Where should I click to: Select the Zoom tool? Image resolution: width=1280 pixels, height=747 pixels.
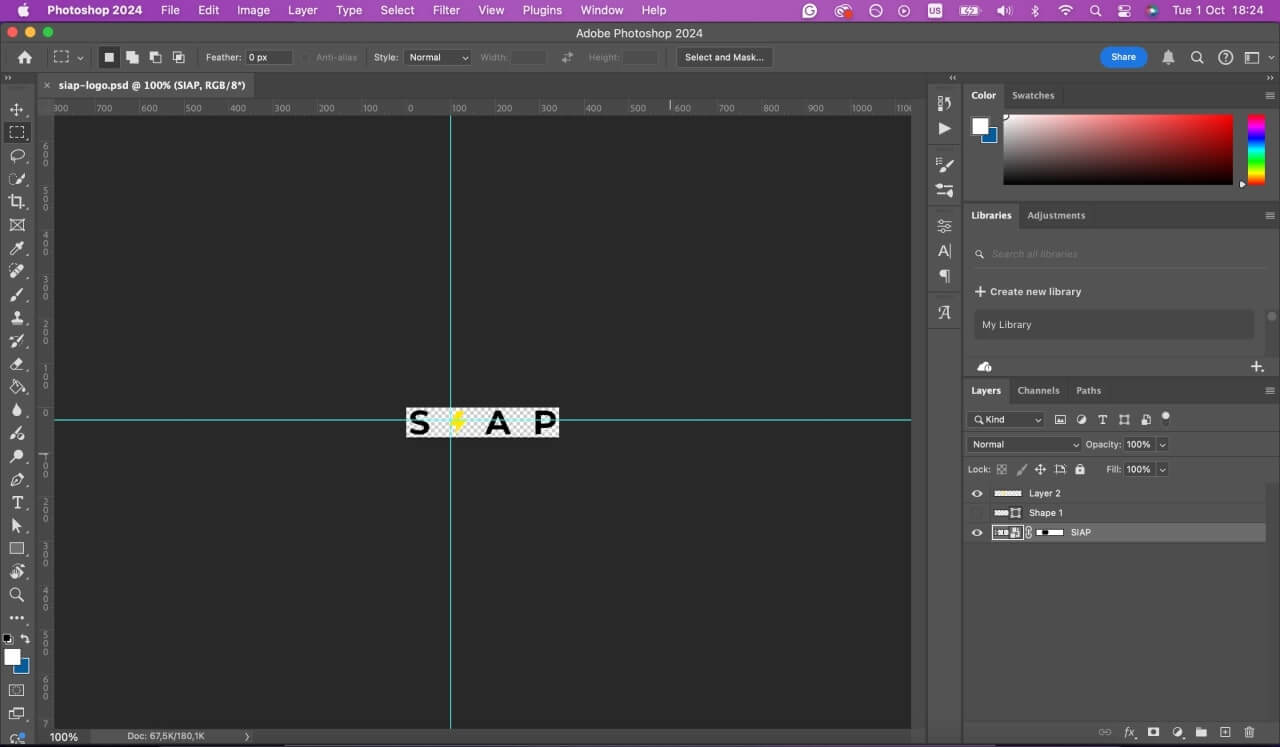pyautogui.click(x=16, y=594)
